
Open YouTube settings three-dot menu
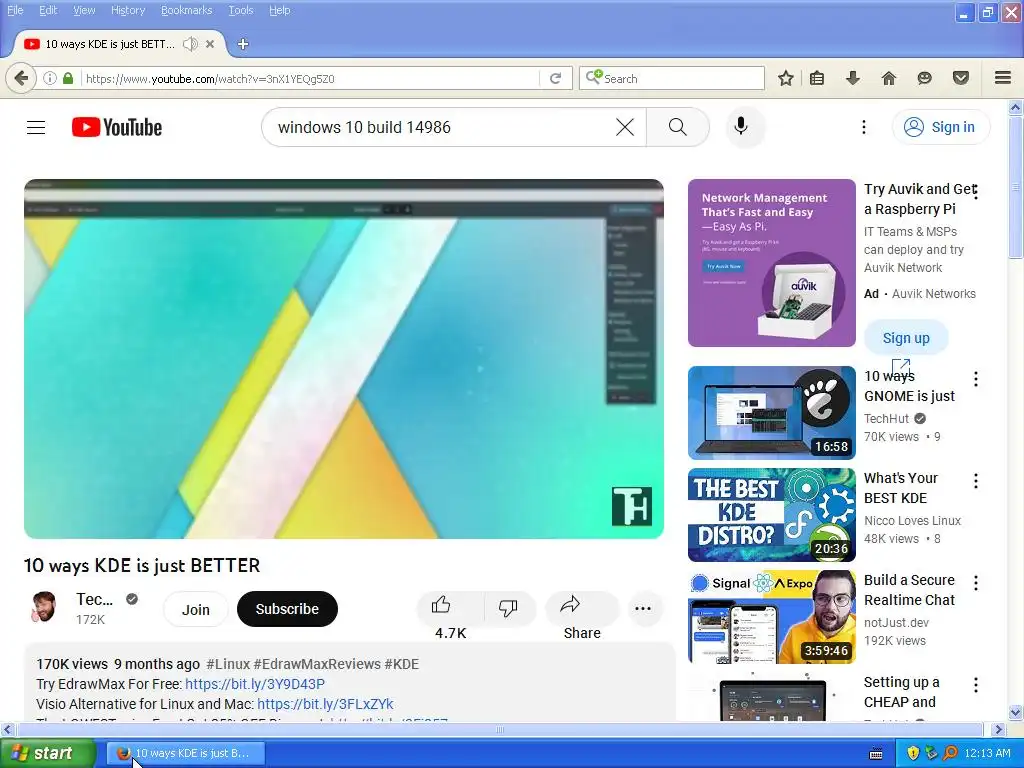point(863,127)
